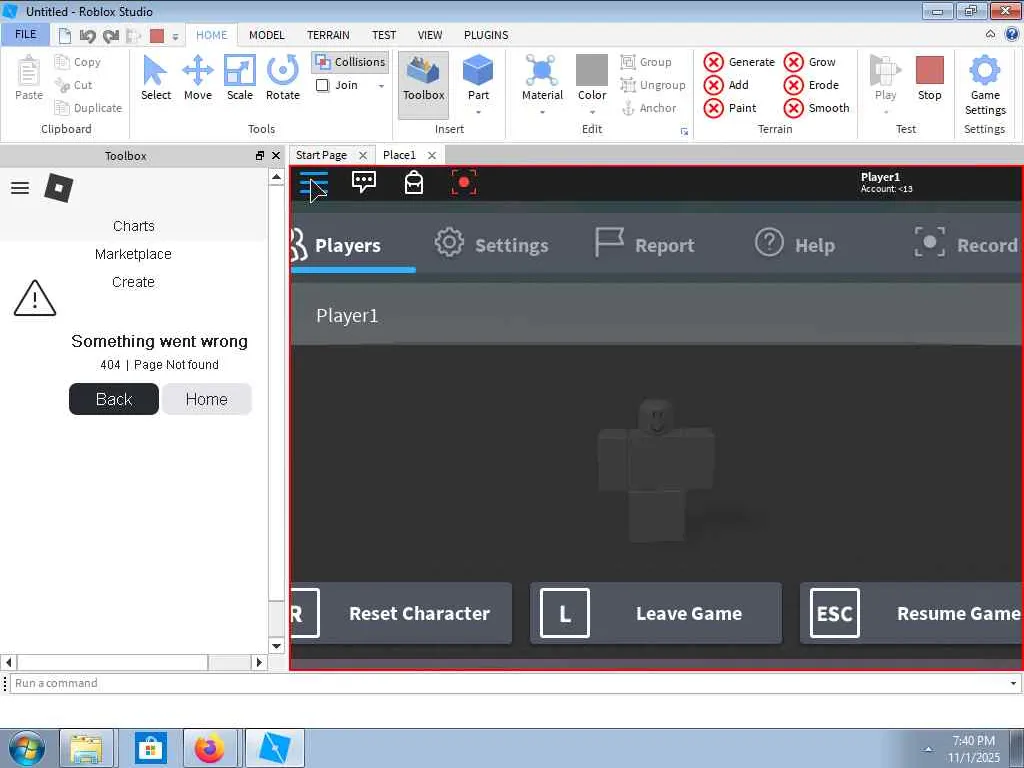The height and width of the screenshot is (768, 1024).
Task: Open the Toolbox hamburger menu
Action: (x=20, y=188)
